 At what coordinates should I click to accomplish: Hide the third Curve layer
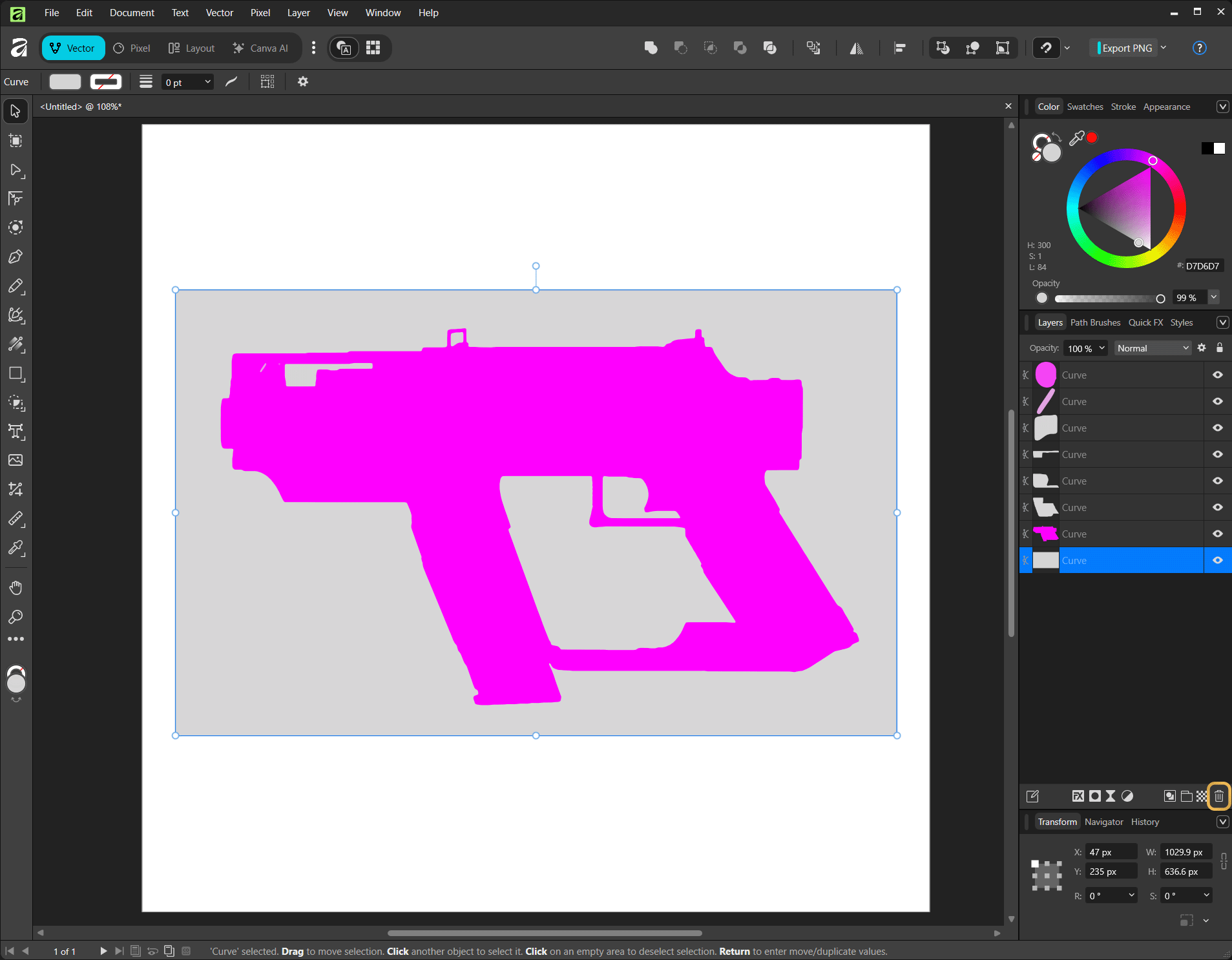1218,428
